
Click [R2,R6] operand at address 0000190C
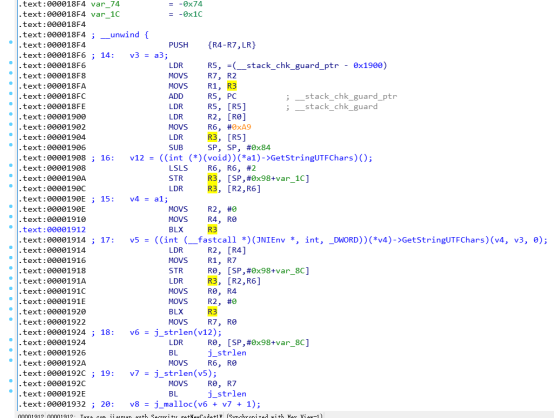coord(244,189)
